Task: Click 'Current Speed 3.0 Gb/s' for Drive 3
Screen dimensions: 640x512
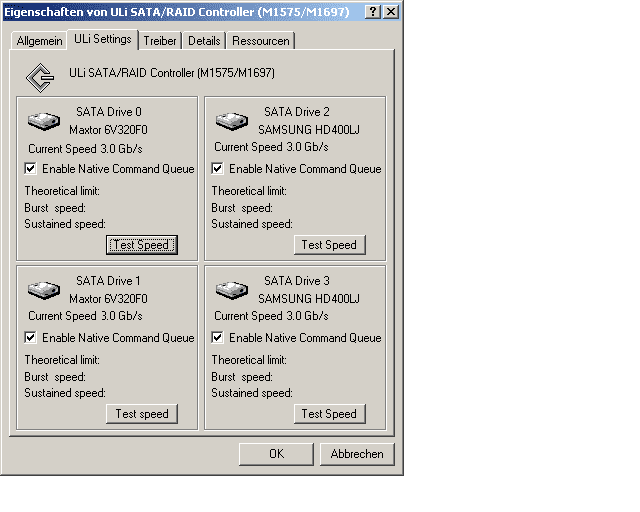Action: tap(271, 316)
